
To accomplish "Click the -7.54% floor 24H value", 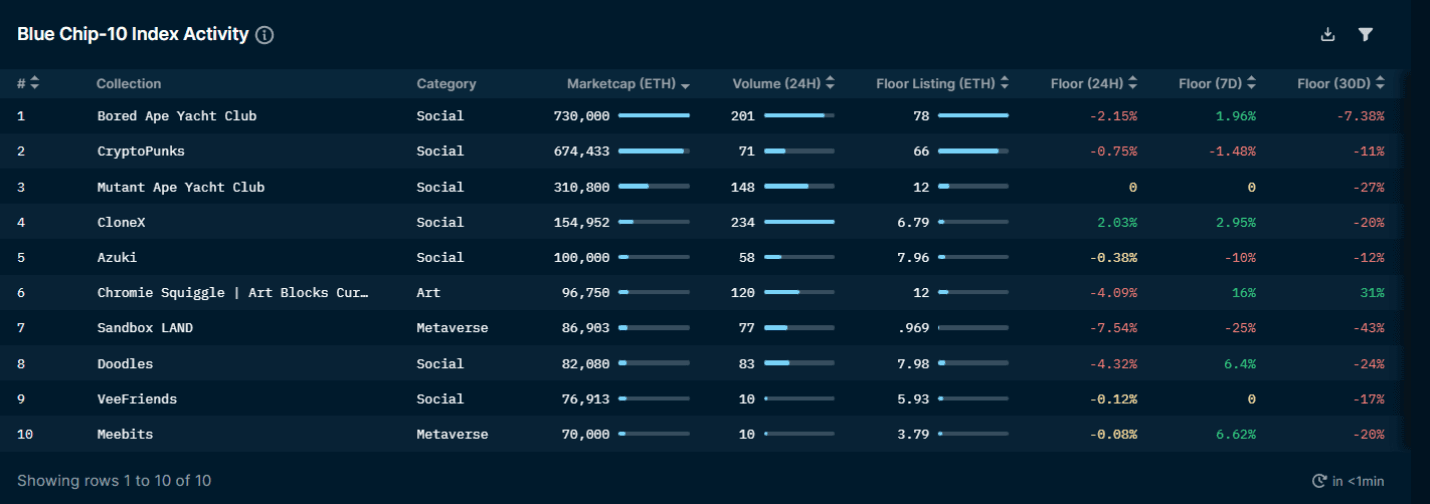I will 1113,328.
